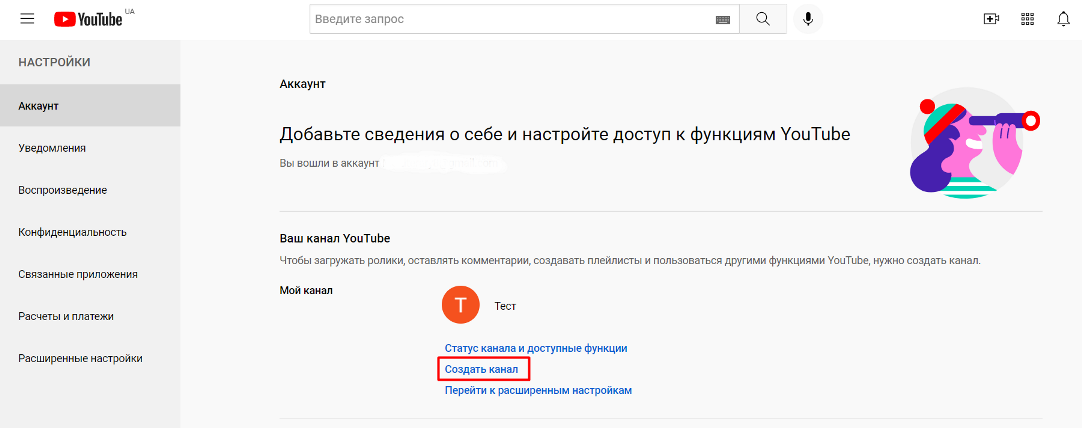Click the YouTube logo
The height and width of the screenshot is (428, 1082).
[x=88, y=19]
